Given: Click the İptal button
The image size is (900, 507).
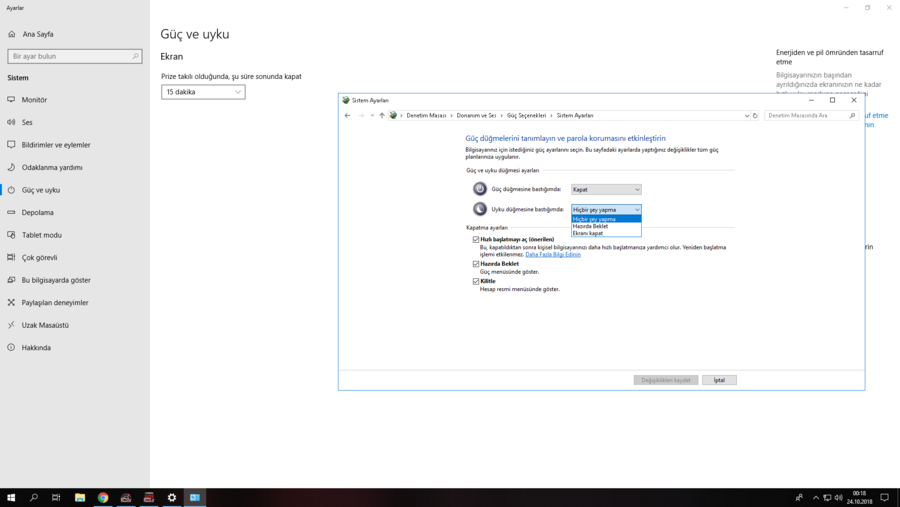Looking at the screenshot, I should pos(719,380).
